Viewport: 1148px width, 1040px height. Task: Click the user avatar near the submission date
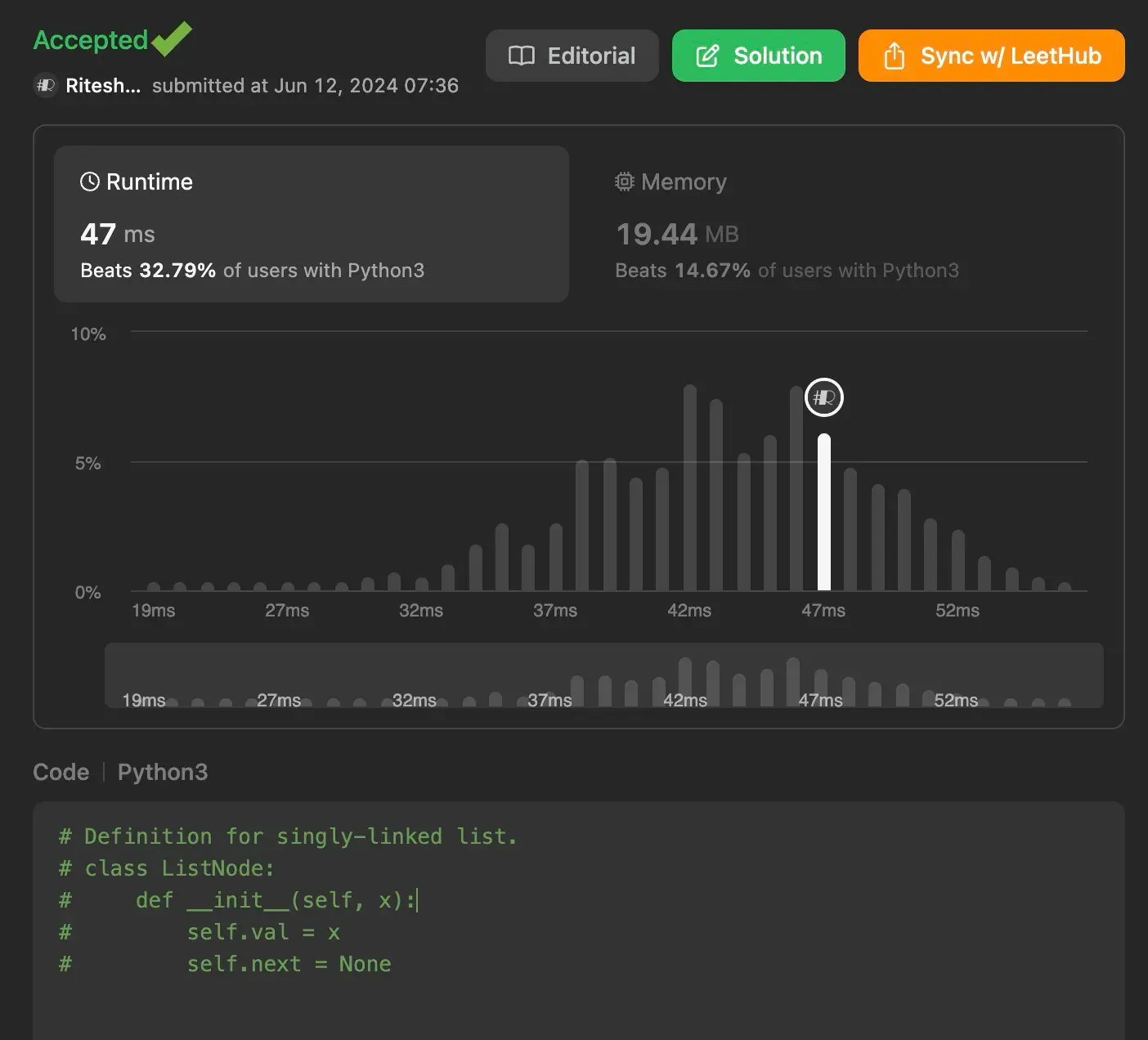point(45,85)
